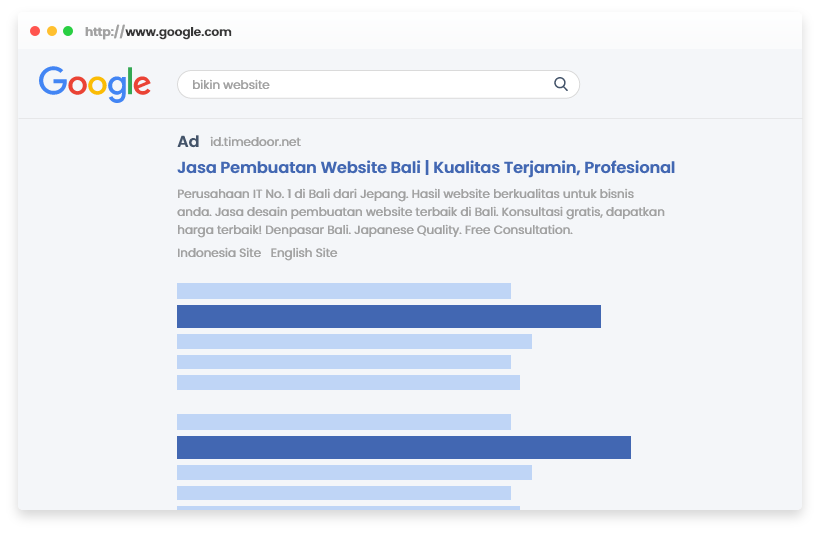820x534 pixels.
Task: Click the bold 'Ad' label
Action: click(188, 142)
